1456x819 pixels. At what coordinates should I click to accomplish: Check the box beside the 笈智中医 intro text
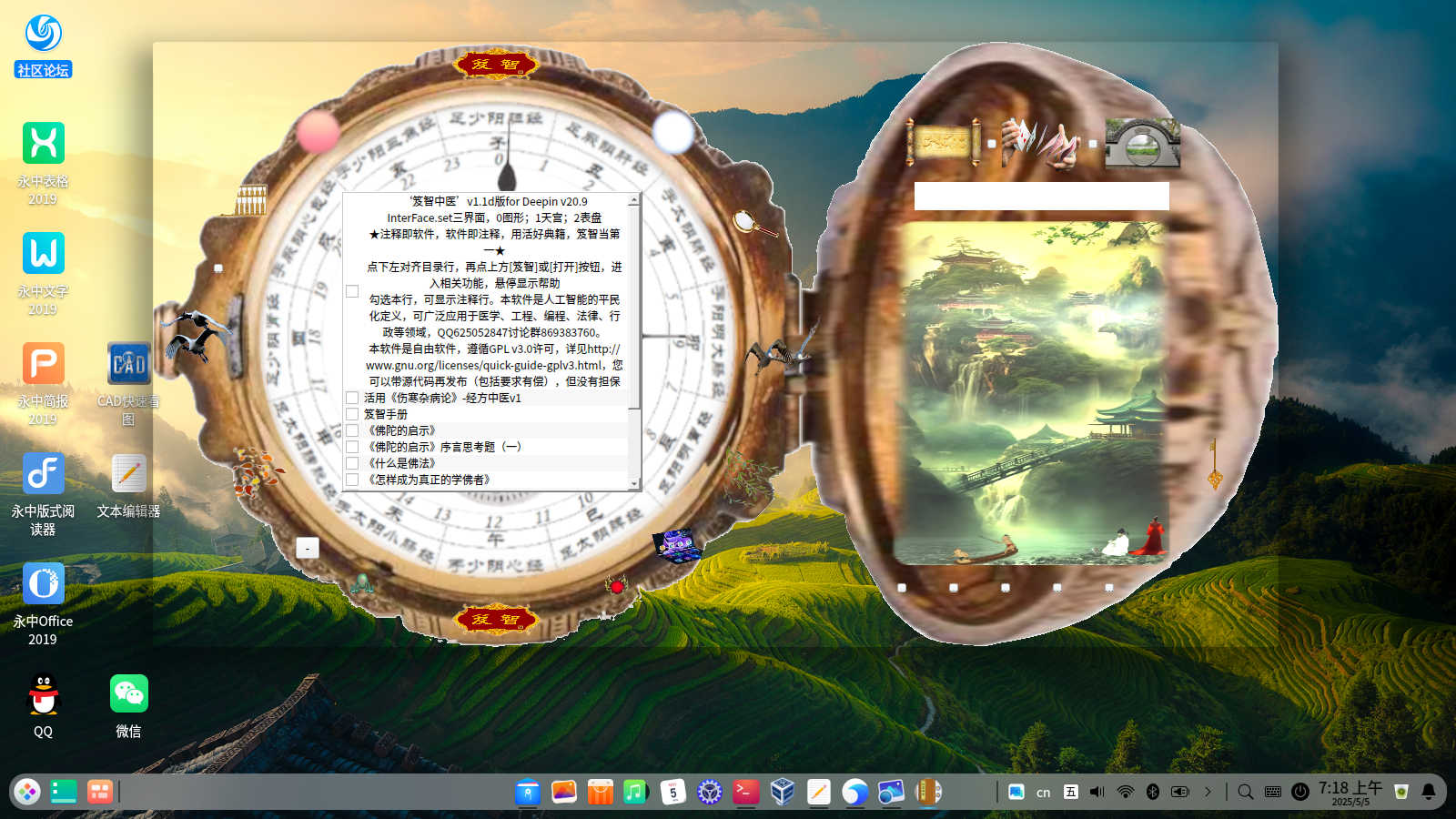pyautogui.click(x=352, y=291)
